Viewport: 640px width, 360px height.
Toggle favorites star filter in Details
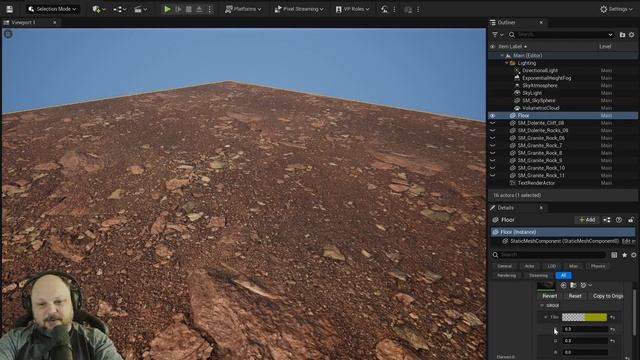(624, 255)
